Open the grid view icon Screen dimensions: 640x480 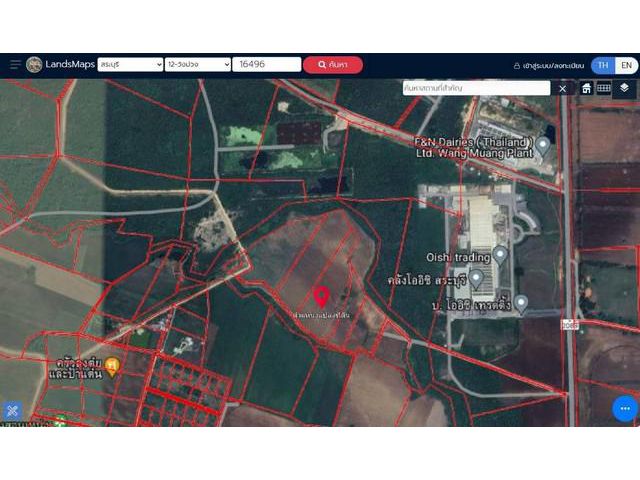click(604, 88)
